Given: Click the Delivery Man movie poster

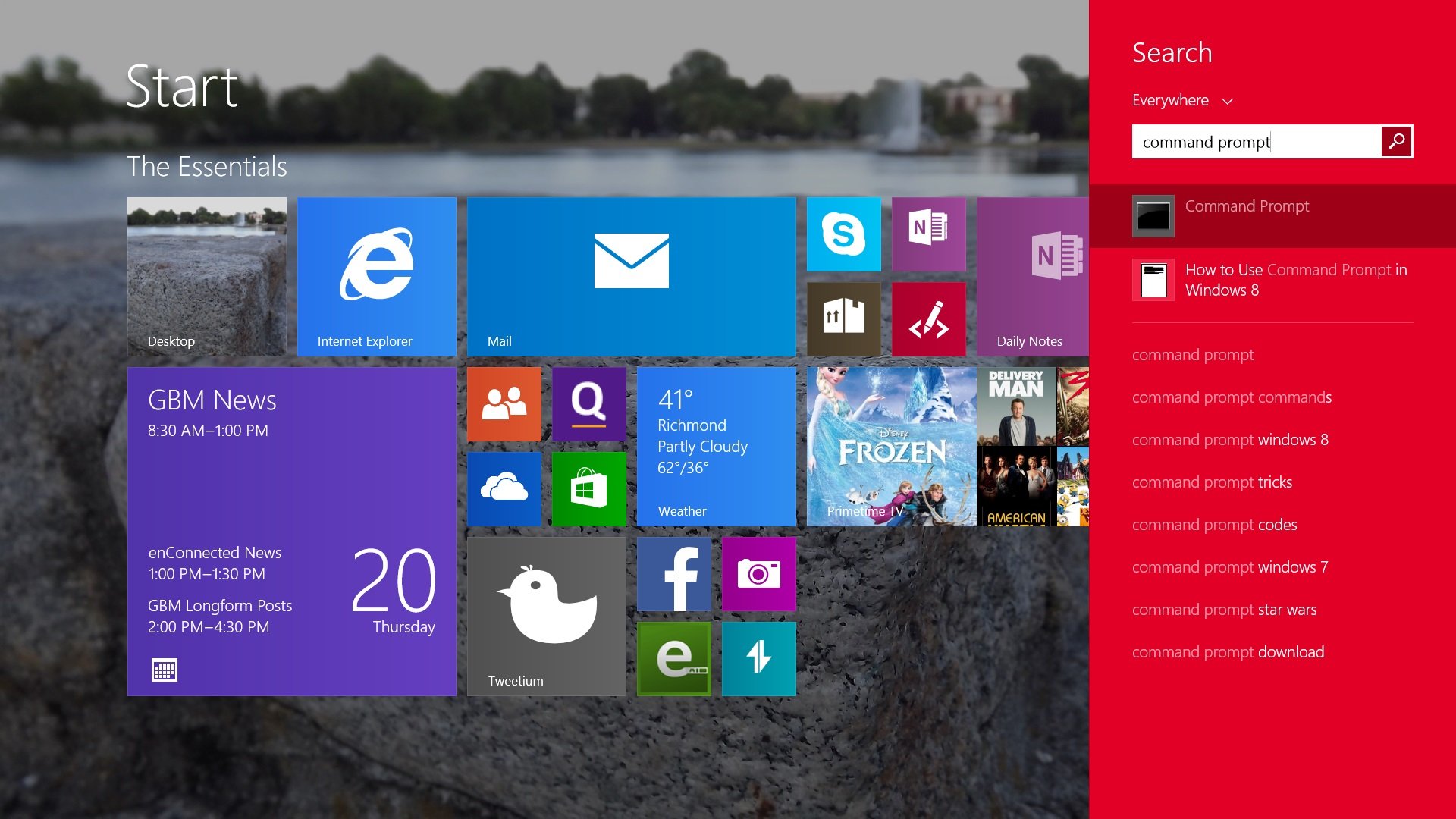Looking at the screenshot, I should point(1017,406).
